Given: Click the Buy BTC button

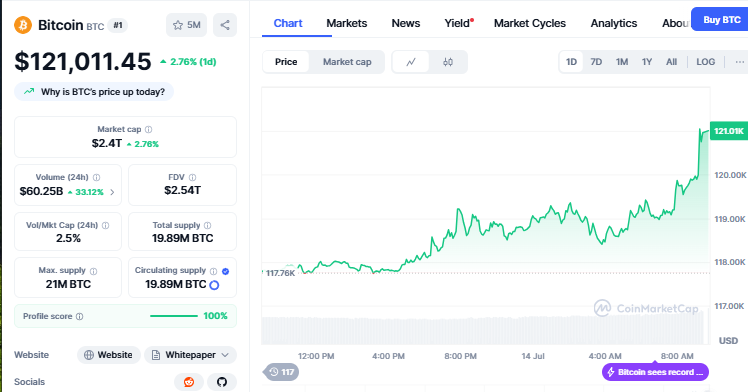Looking at the screenshot, I should (x=720, y=20).
